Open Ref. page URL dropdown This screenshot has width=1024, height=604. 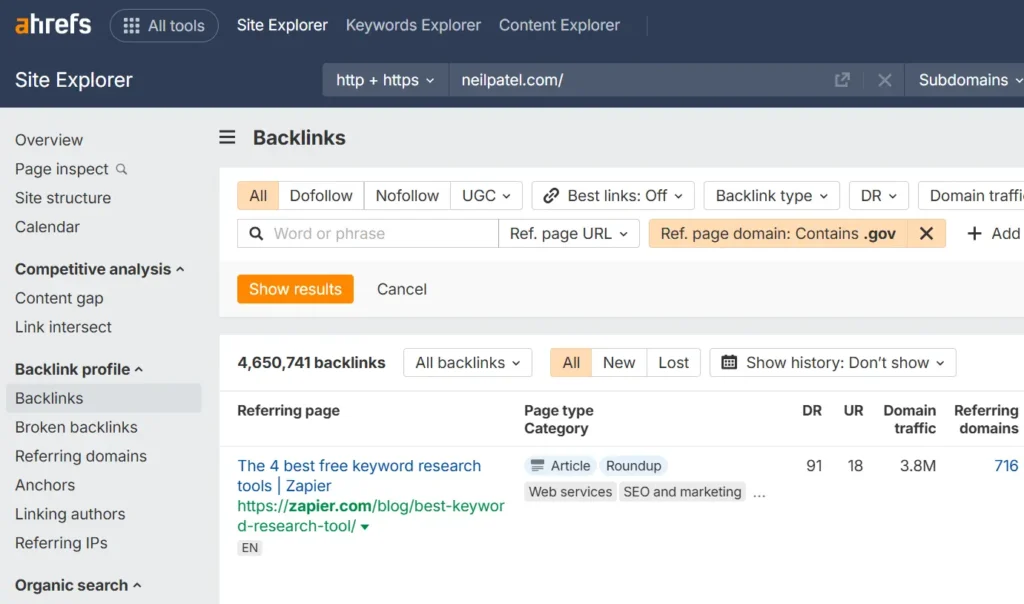click(x=569, y=234)
